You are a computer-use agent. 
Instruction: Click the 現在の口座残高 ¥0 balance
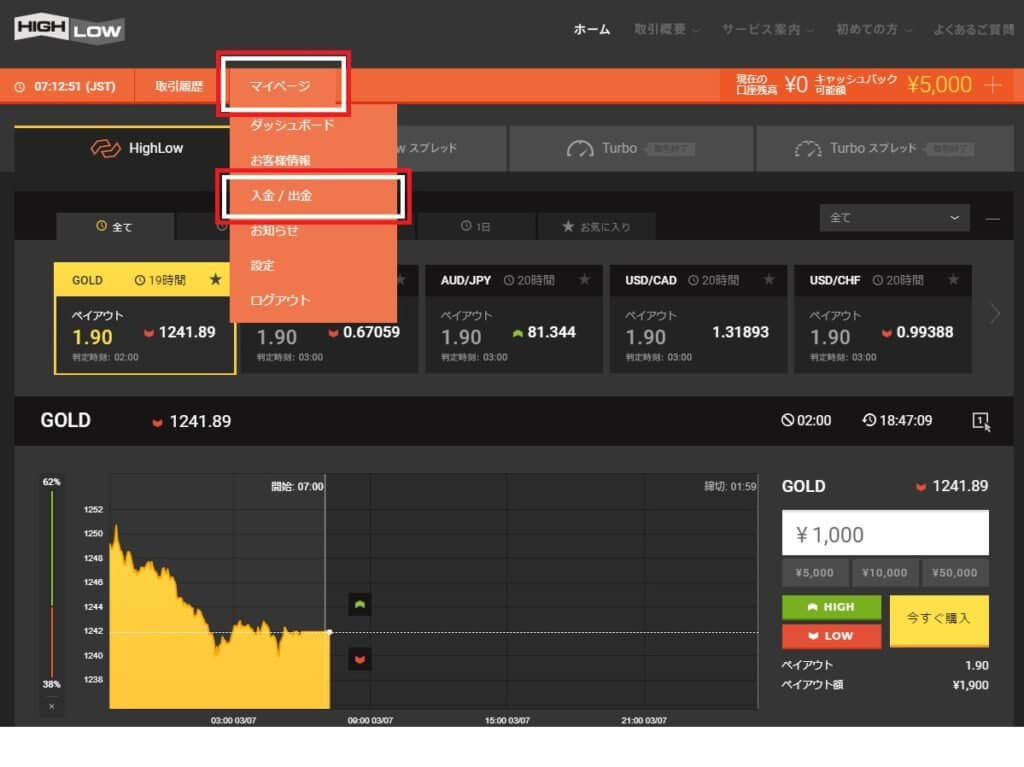pyautogui.click(x=772, y=85)
